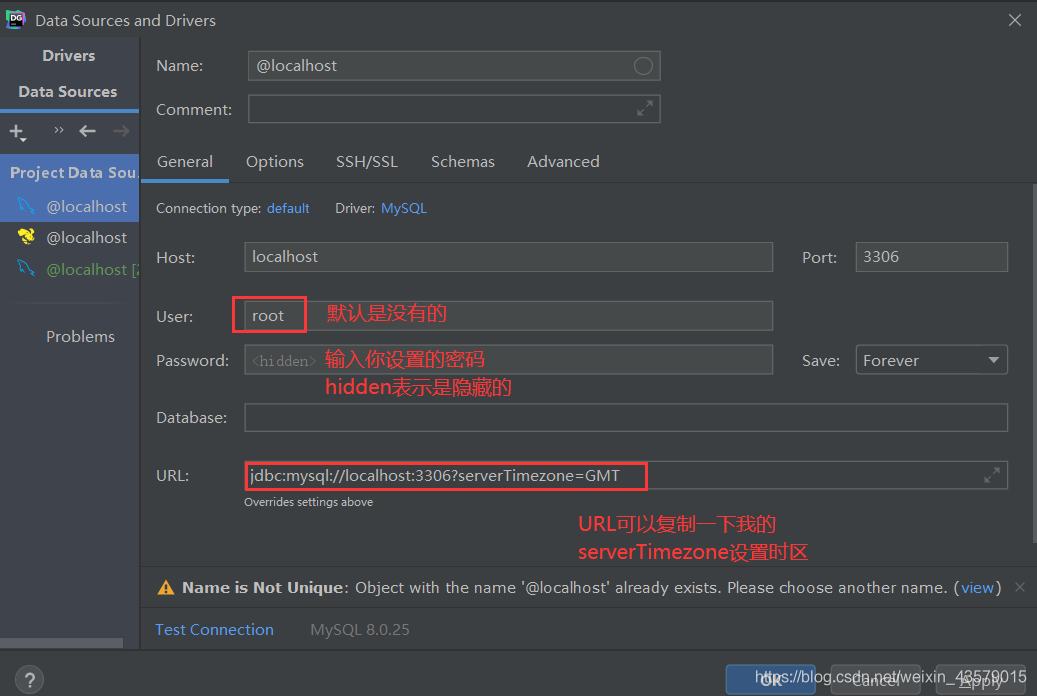
Task: Click the warning triangle icon
Action: coord(165,587)
